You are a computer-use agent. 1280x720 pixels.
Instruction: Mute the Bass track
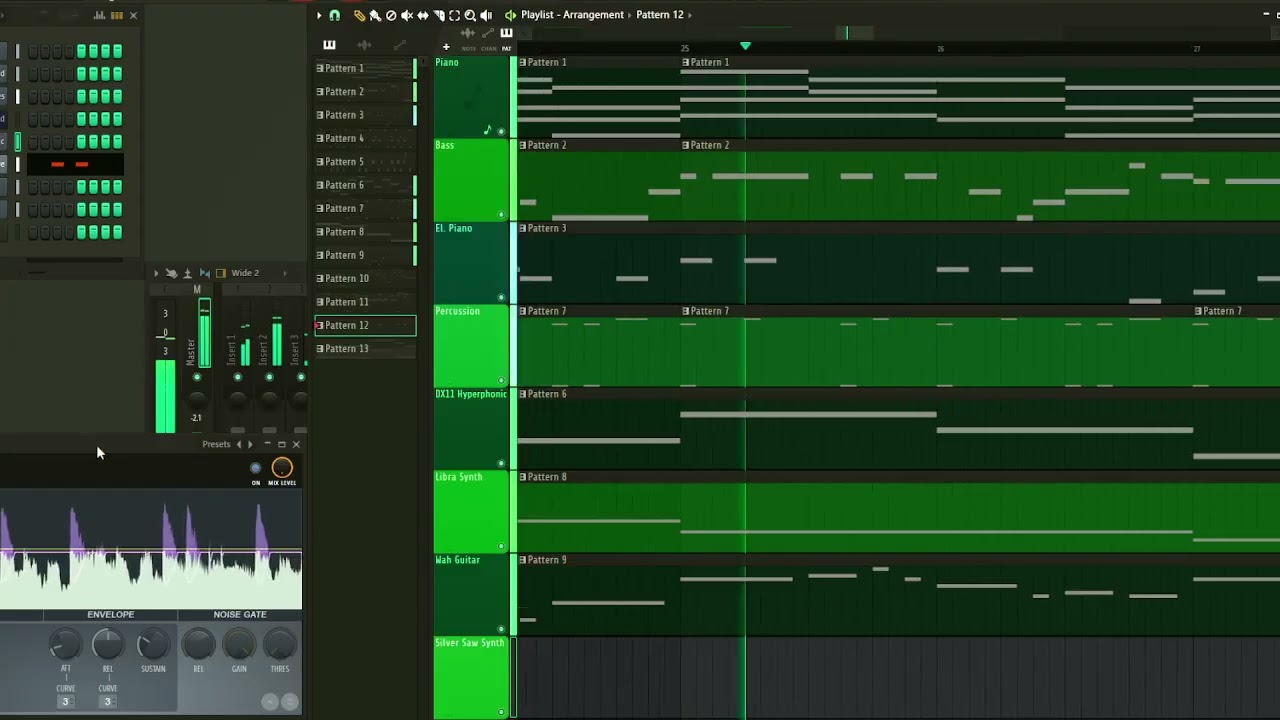(x=501, y=214)
